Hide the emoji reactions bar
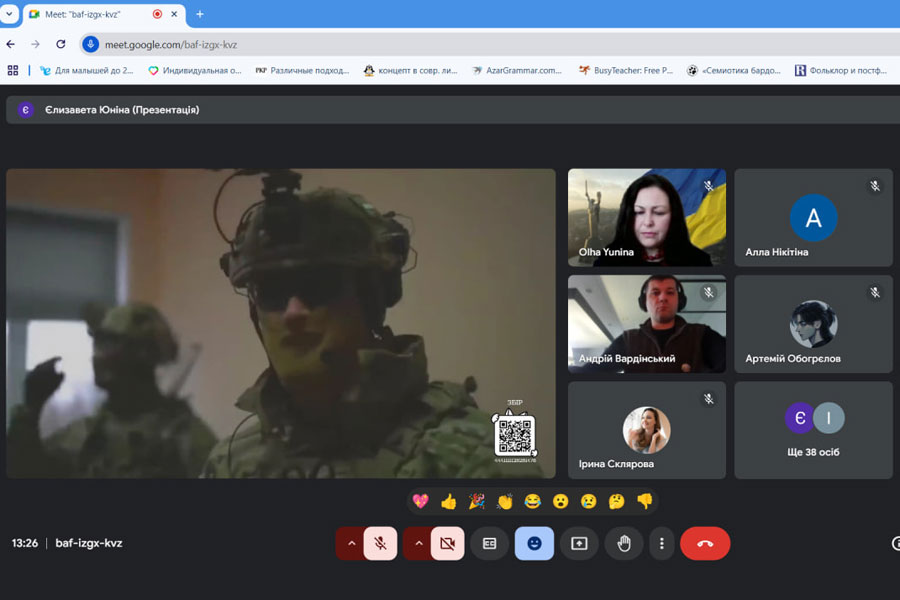900x600 pixels. point(534,543)
